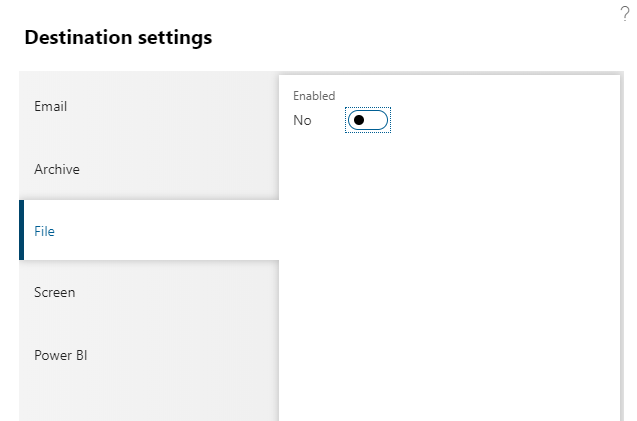
Task: Click the "Enabled" field label
Action: 313,96
